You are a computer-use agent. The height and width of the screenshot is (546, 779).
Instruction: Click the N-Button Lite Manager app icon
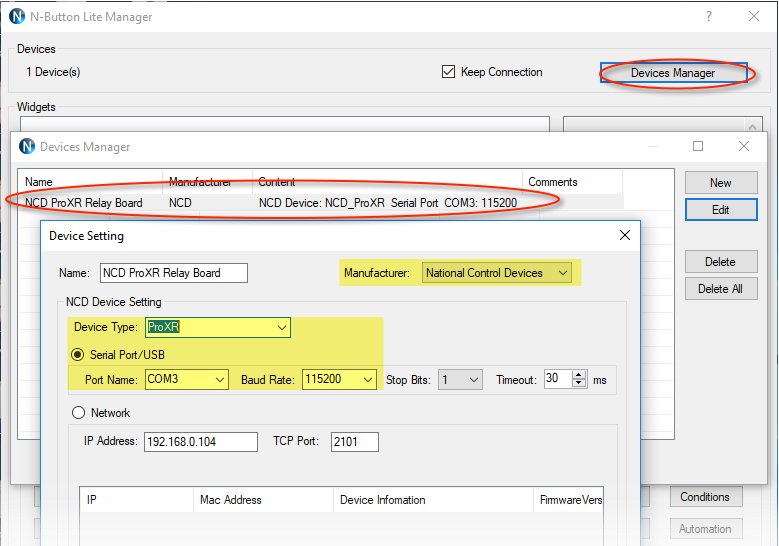pos(17,16)
